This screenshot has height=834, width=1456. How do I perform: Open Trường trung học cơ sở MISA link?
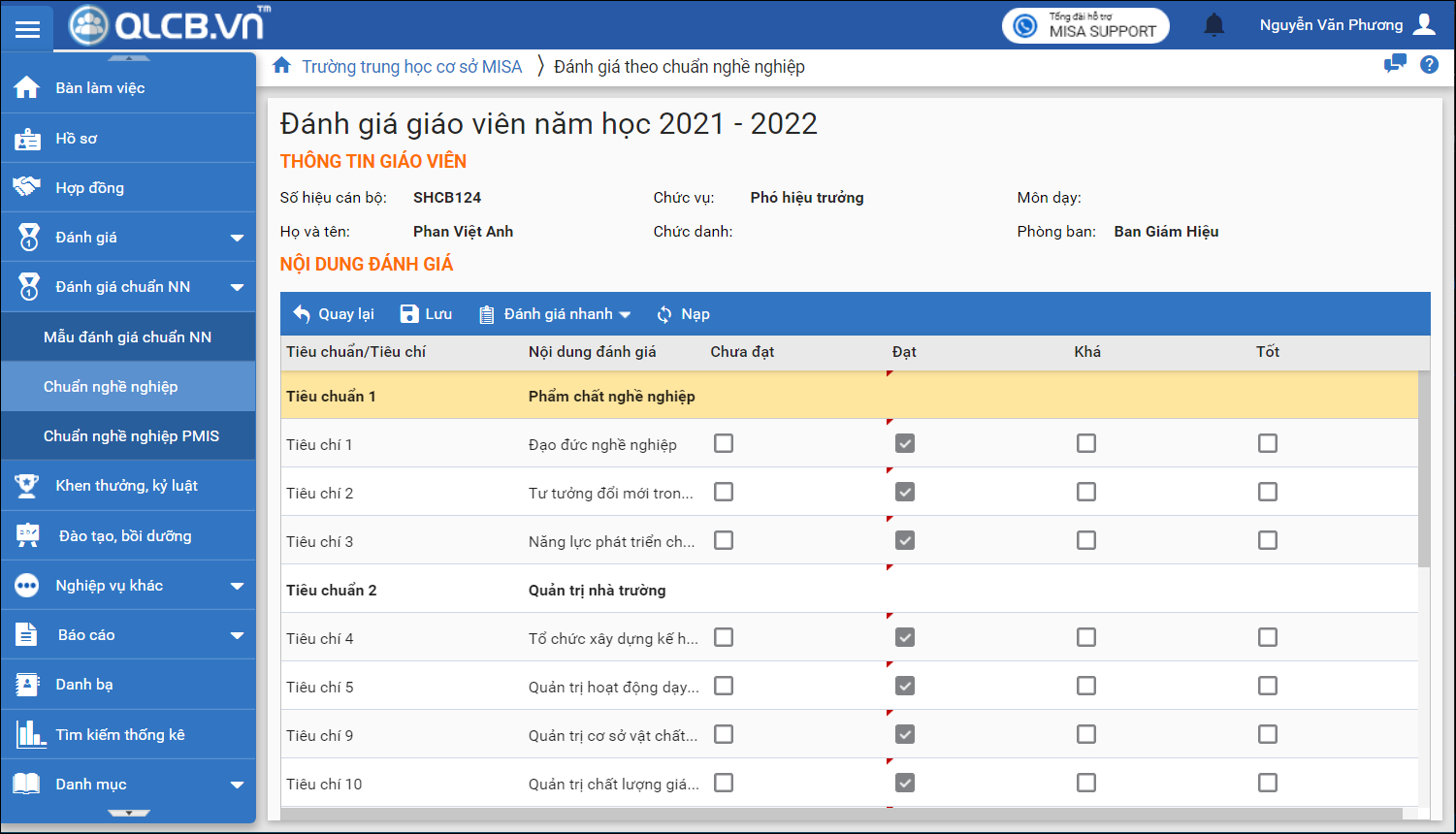pyautogui.click(x=411, y=67)
